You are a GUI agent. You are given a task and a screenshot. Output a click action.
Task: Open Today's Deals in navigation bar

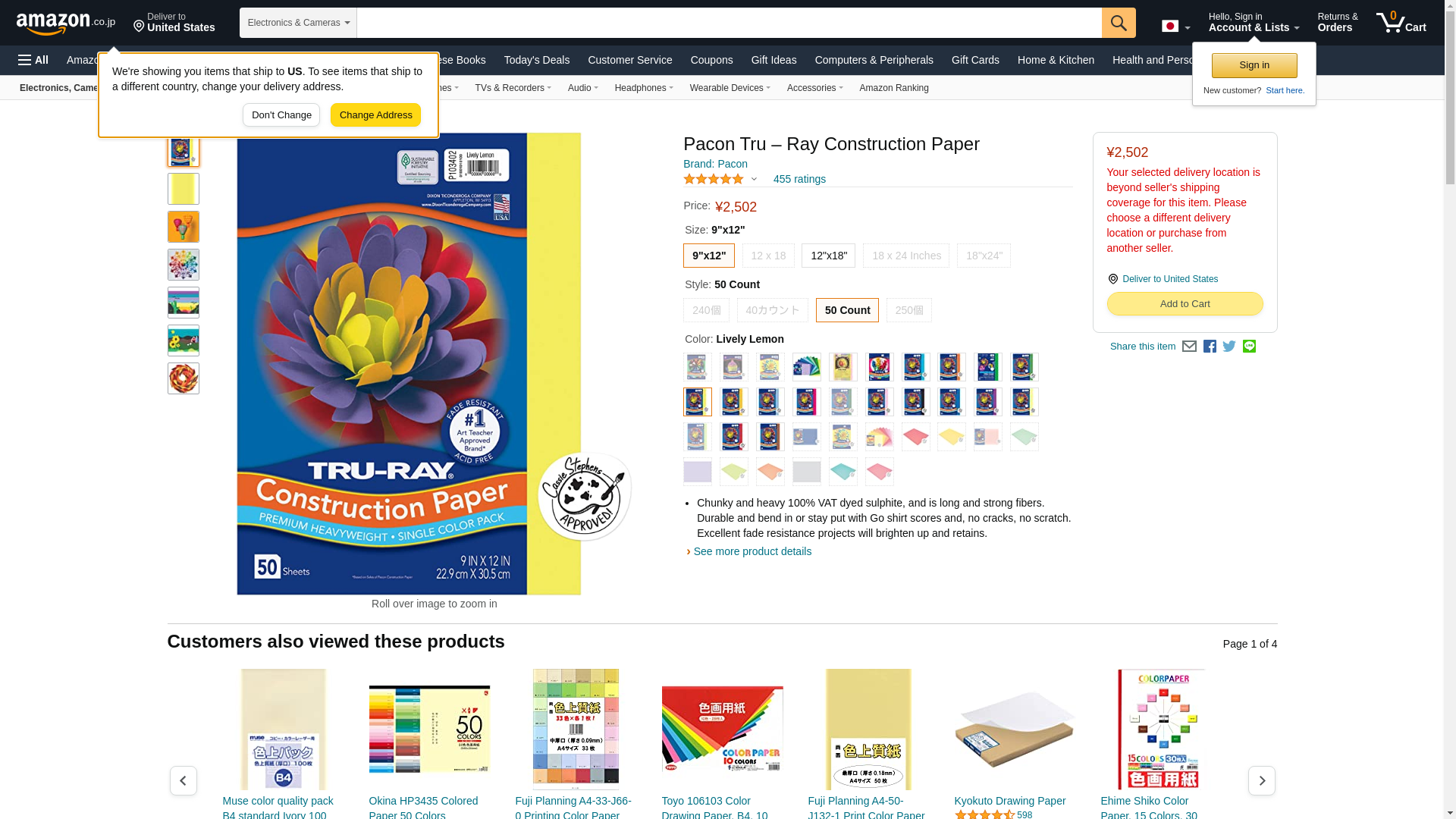click(536, 60)
